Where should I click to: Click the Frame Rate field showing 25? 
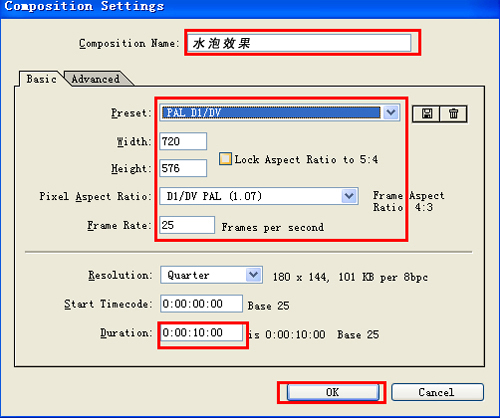pos(187,225)
